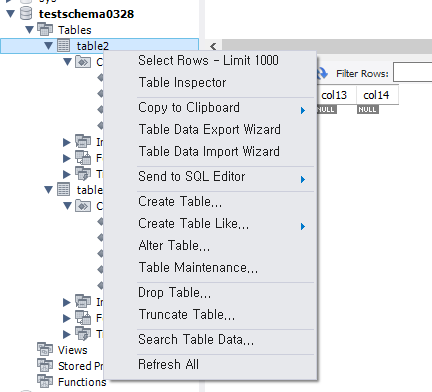Viewport: 432px width, 392px height.
Task: Open Create Table Like... submenu
Action: pyautogui.click(x=194, y=223)
